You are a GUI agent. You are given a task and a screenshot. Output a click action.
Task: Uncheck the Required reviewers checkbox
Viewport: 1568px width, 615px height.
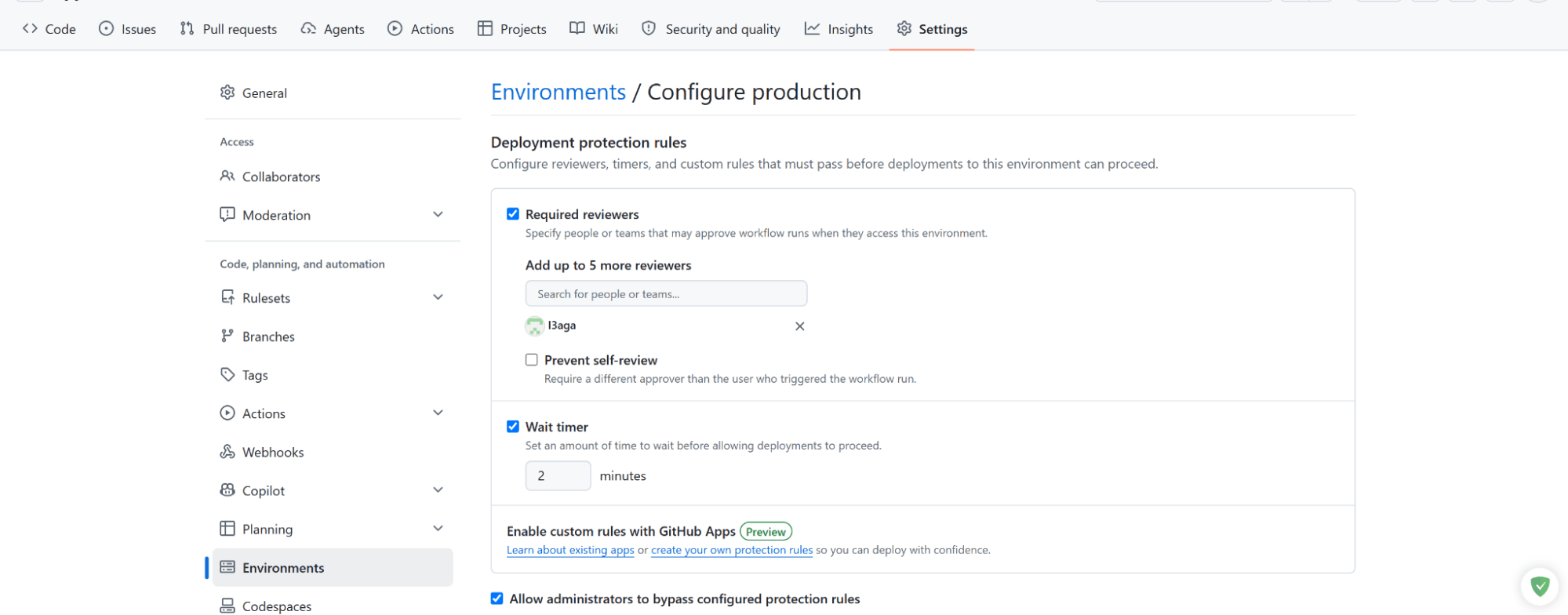coord(513,214)
